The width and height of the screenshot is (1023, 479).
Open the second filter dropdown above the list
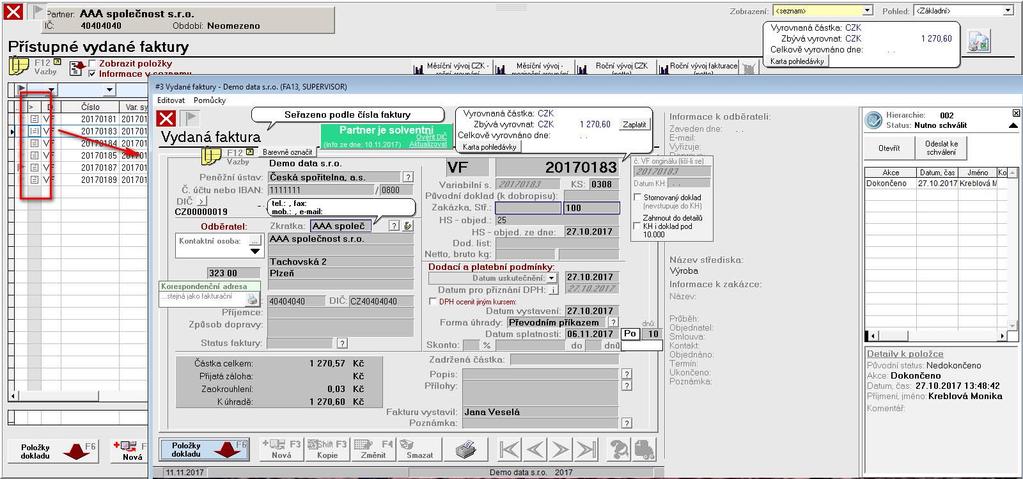[109, 89]
